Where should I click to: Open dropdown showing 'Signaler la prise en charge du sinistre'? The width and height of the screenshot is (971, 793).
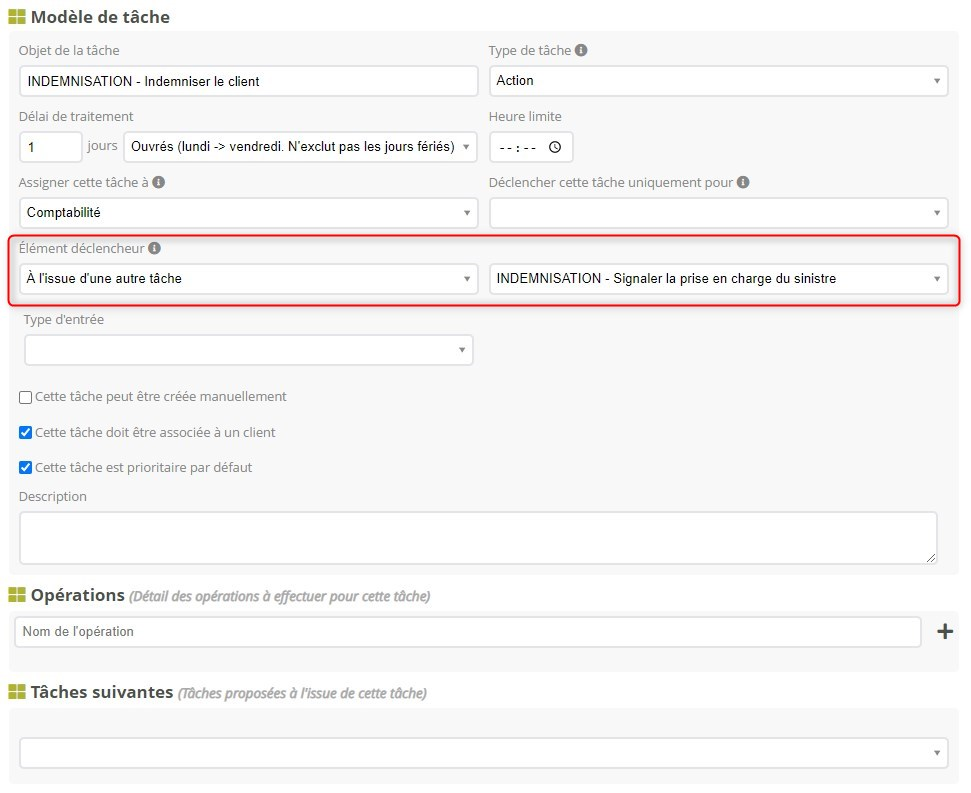point(718,279)
